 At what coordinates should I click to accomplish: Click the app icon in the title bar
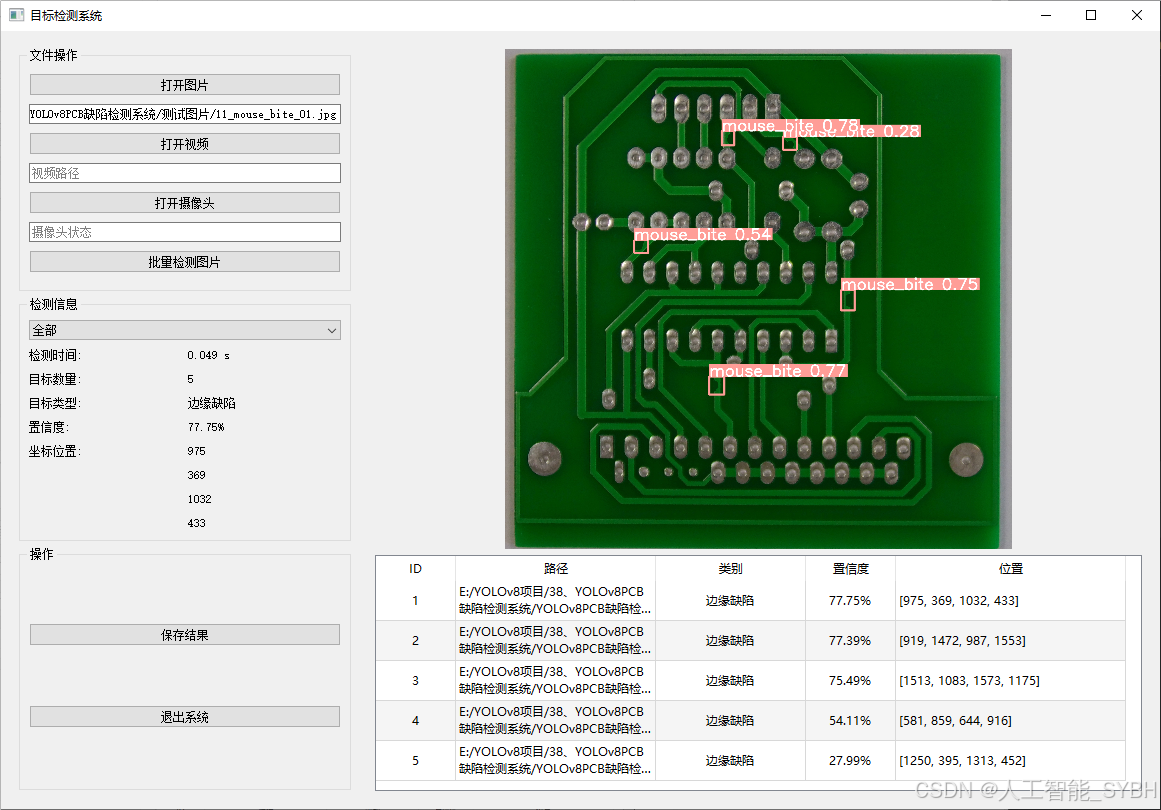click(x=17, y=15)
